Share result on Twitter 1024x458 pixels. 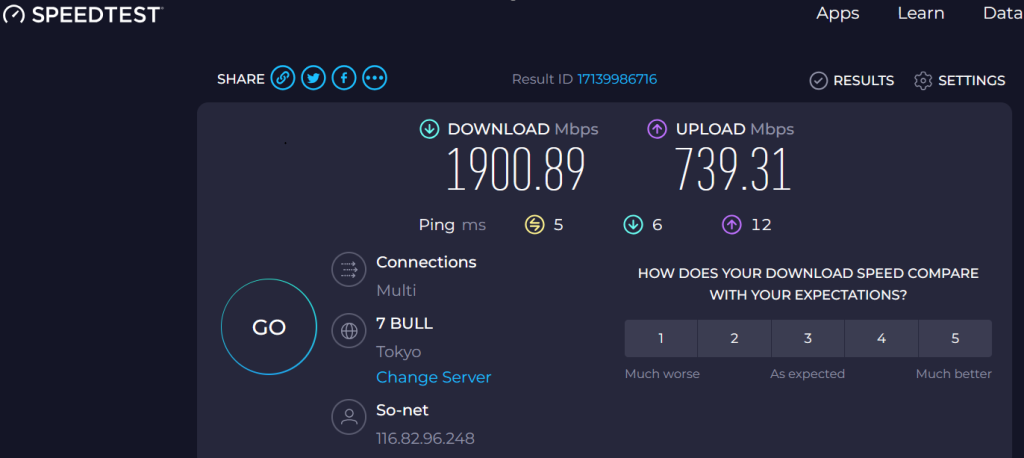click(314, 78)
